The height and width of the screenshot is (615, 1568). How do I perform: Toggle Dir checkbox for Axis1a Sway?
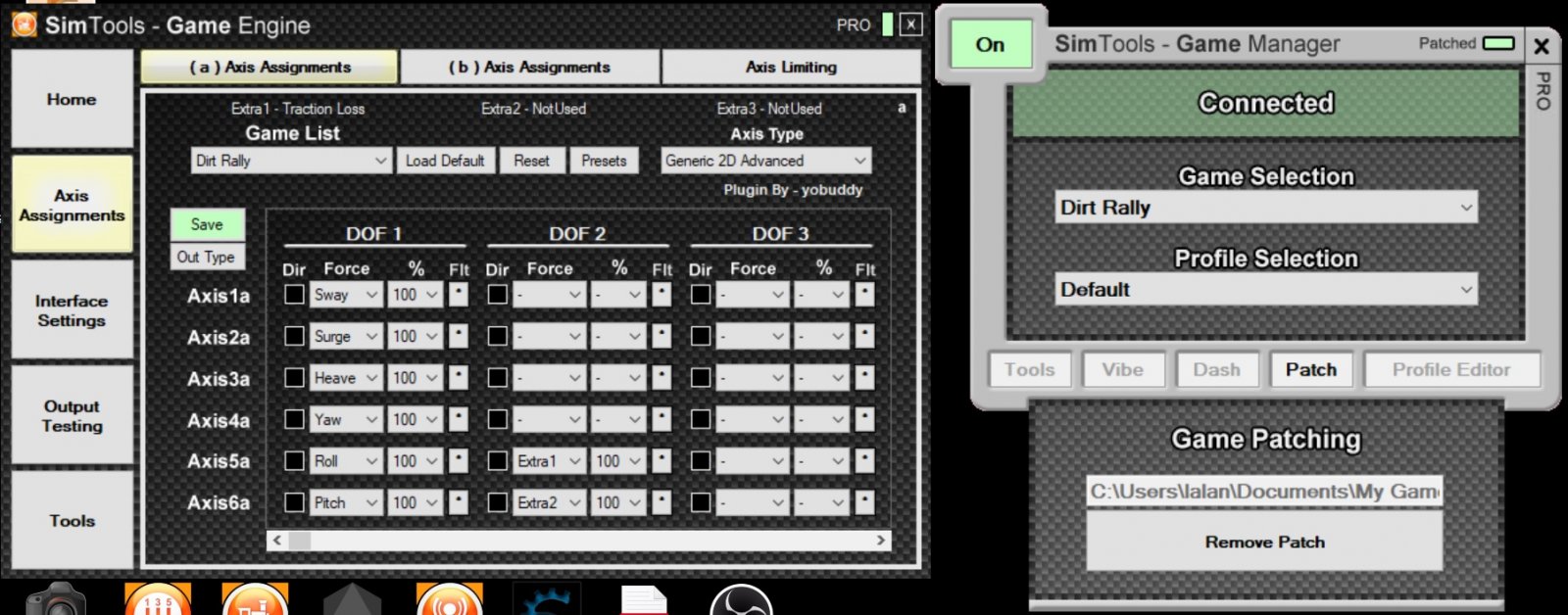[x=294, y=294]
